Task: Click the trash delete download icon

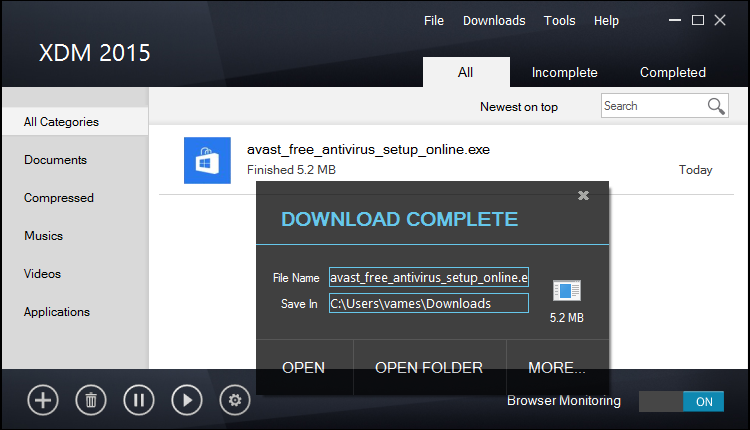Action: click(x=91, y=400)
